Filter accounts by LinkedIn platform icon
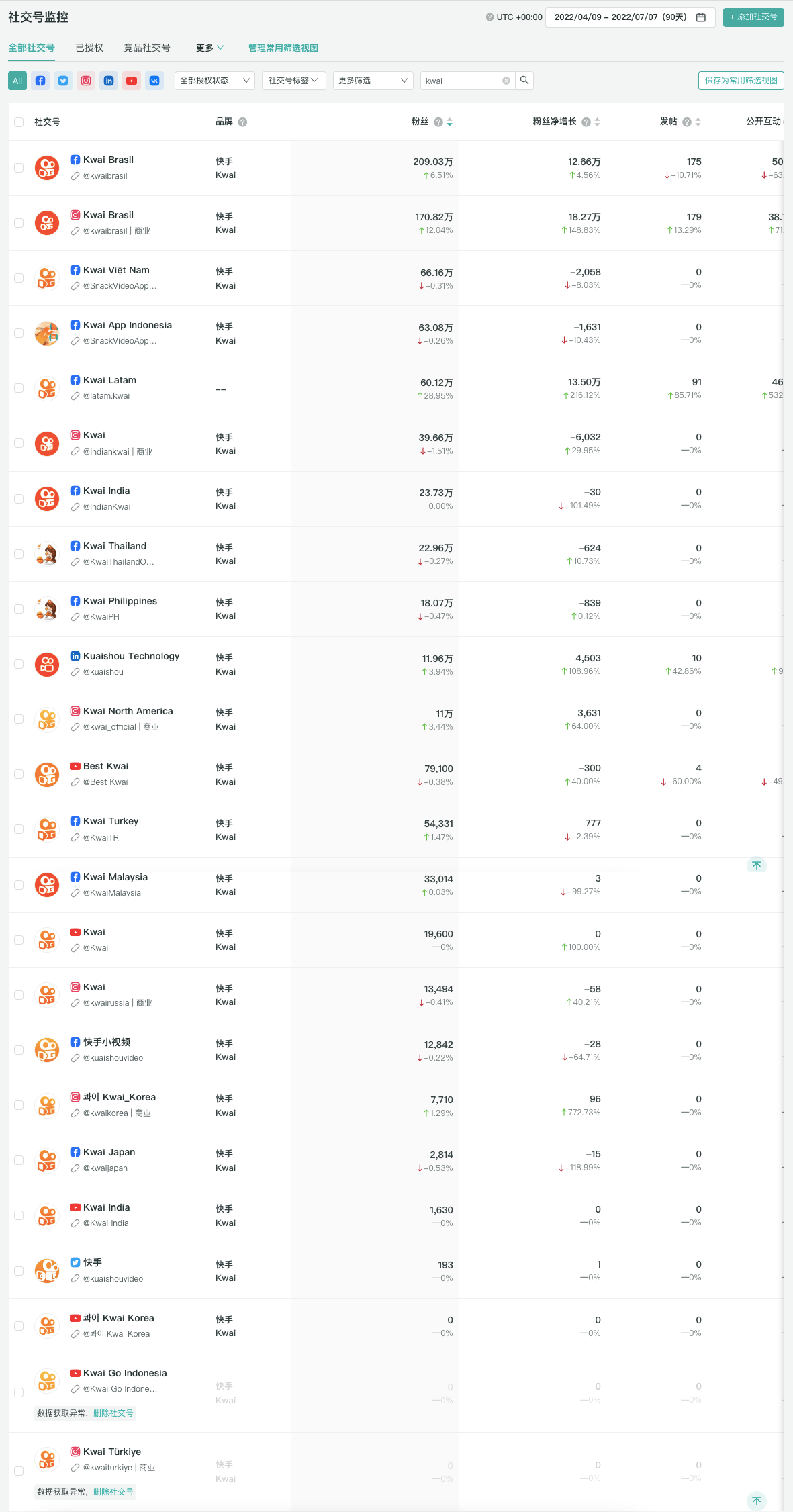Image resolution: width=793 pixels, height=1512 pixels. pyautogui.click(x=109, y=81)
